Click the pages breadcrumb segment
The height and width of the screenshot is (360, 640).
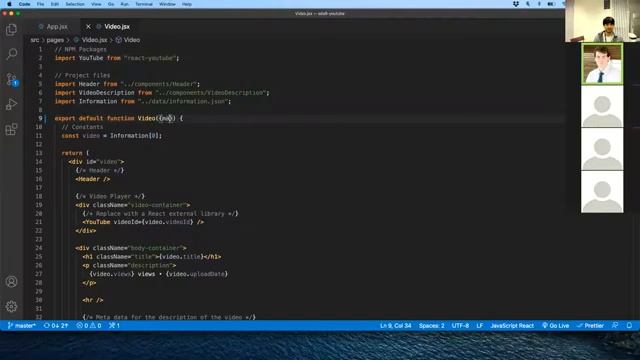click(x=55, y=40)
